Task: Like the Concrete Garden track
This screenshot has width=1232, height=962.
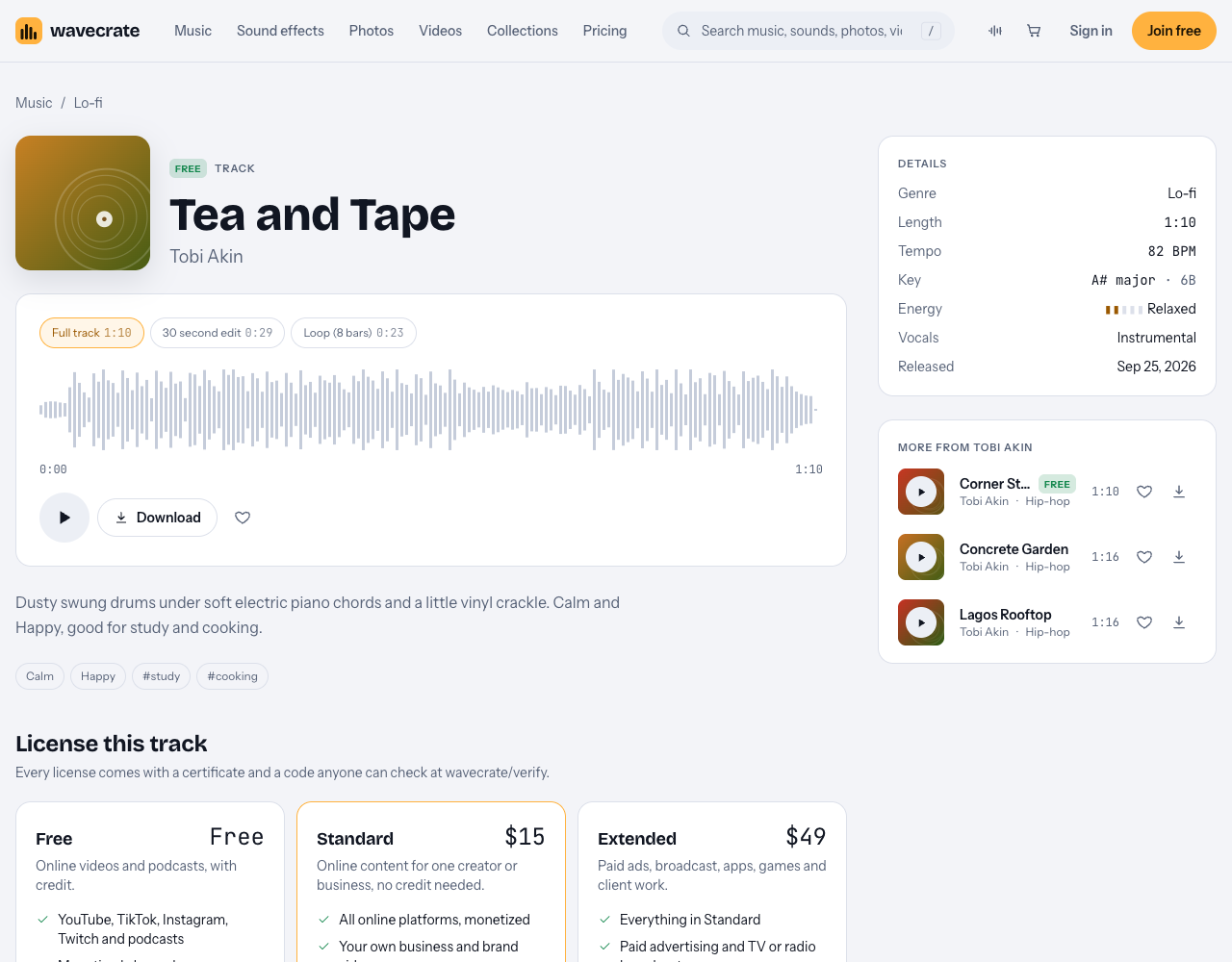Action: (1144, 557)
